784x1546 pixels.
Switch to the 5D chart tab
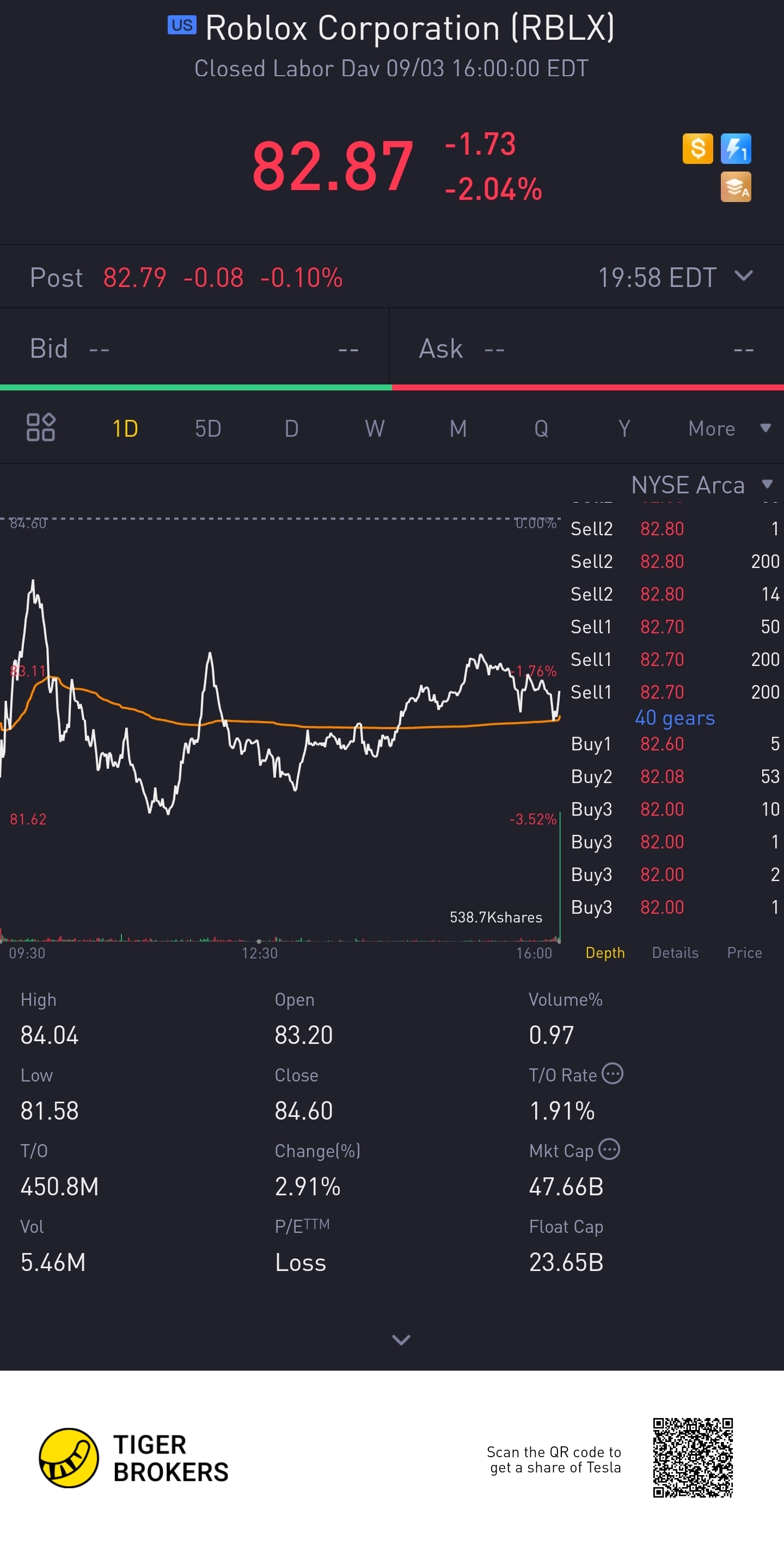[208, 429]
